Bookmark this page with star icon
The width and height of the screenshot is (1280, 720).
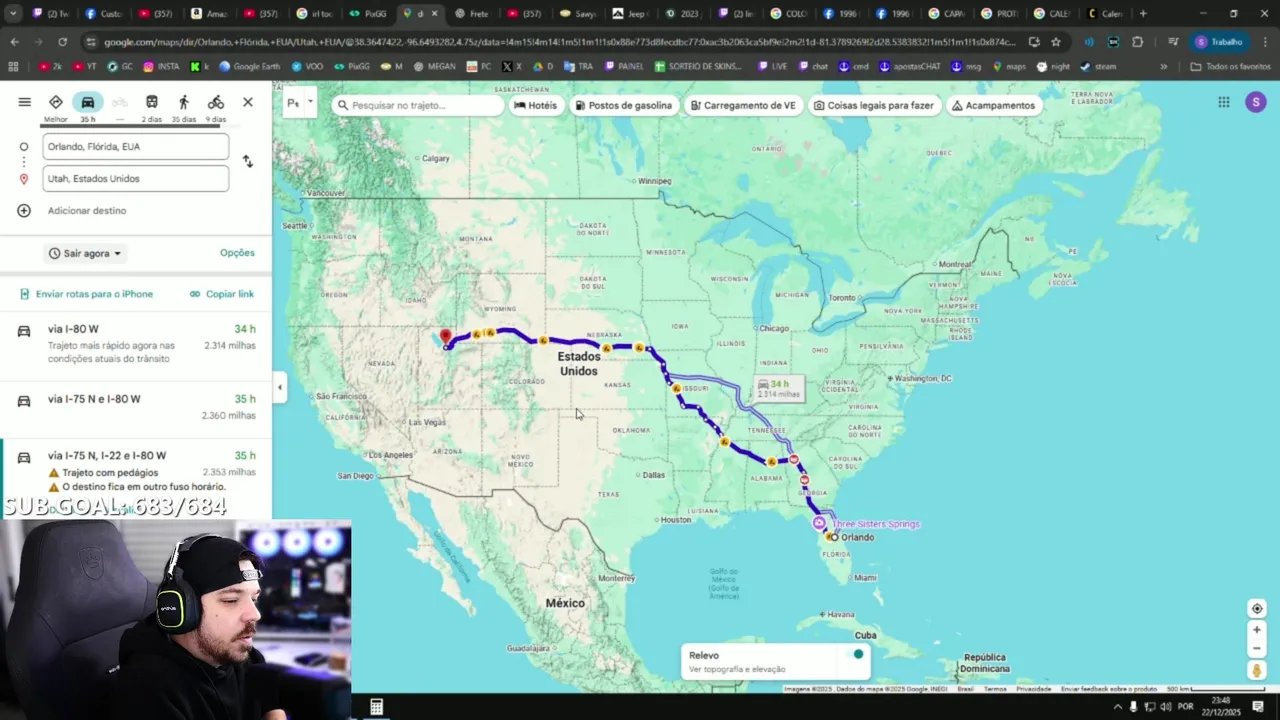(1056, 42)
